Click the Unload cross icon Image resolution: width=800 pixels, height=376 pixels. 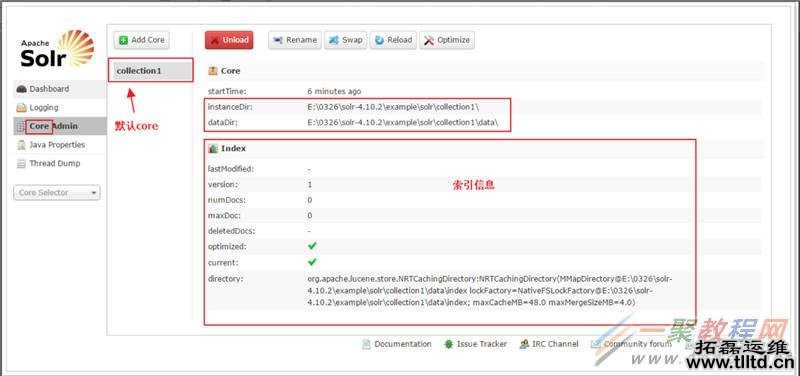click(215, 40)
